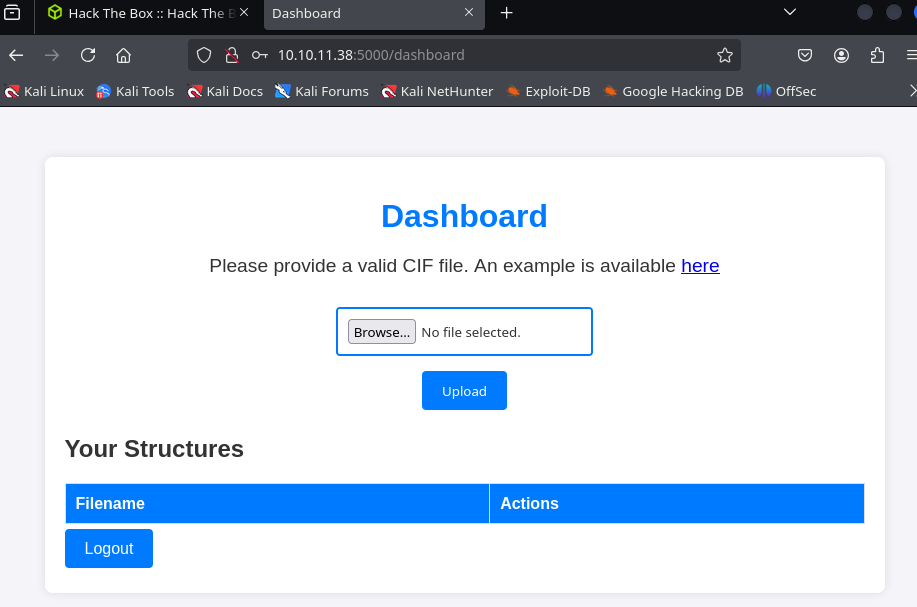Expand the list all tabs dropdown

pos(790,13)
